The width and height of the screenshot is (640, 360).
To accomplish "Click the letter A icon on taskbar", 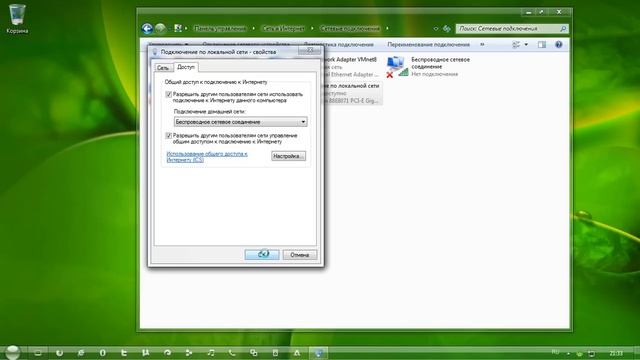I will 297,353.
